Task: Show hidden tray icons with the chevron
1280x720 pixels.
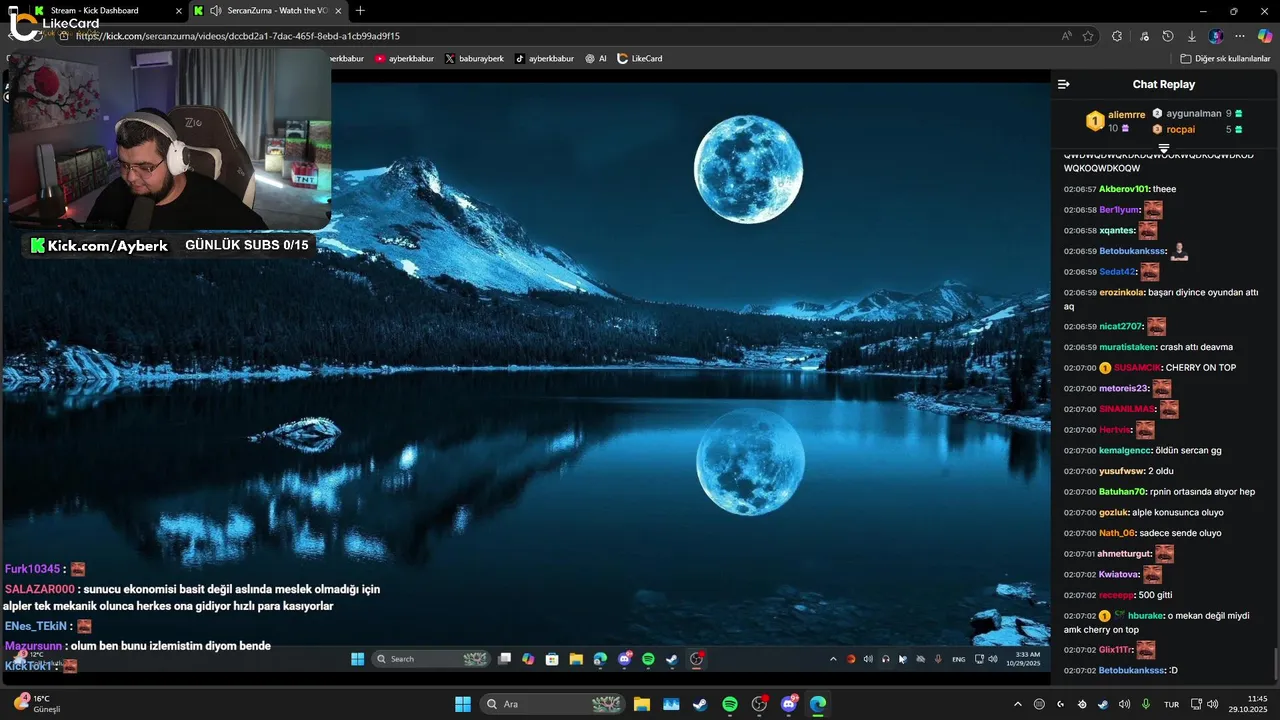Action: pos(1018,704)
